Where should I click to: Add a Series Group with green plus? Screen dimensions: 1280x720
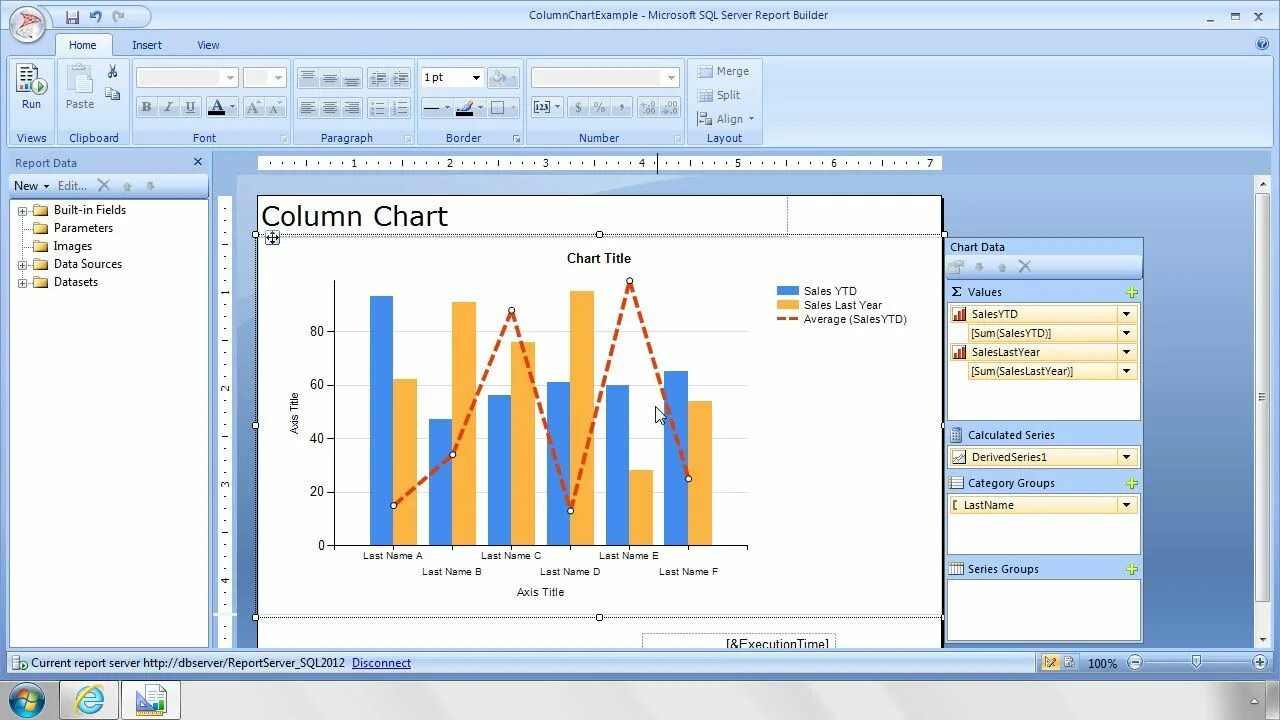tap(1132, 569)
